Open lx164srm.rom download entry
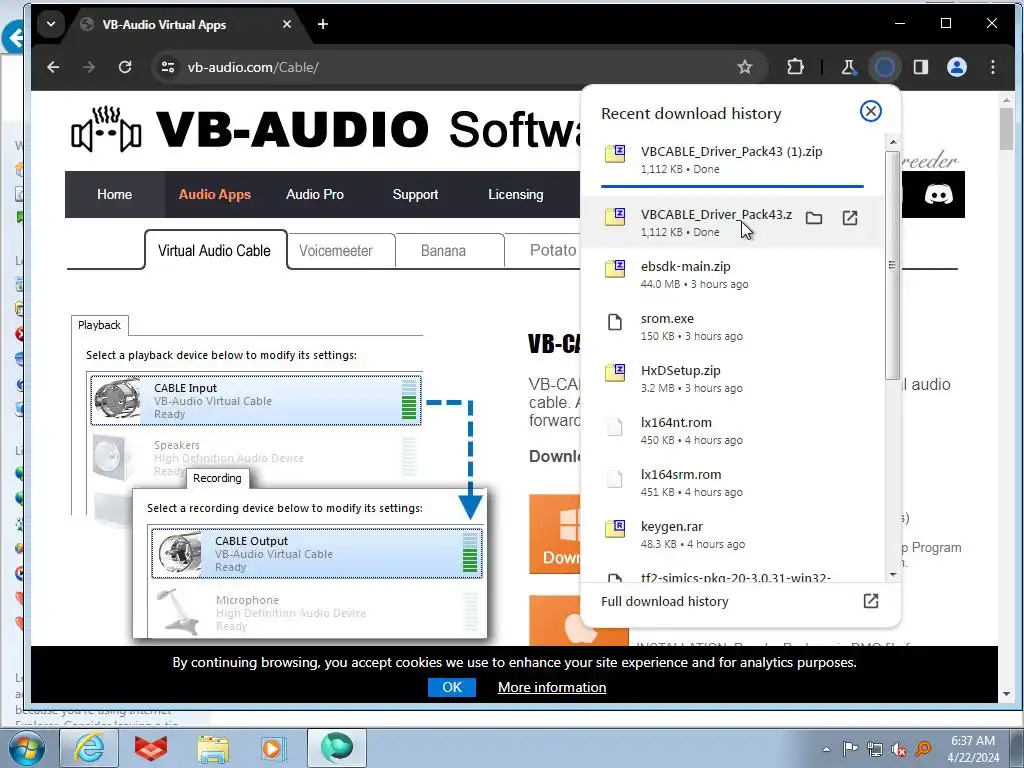 (x=731, y=483)
